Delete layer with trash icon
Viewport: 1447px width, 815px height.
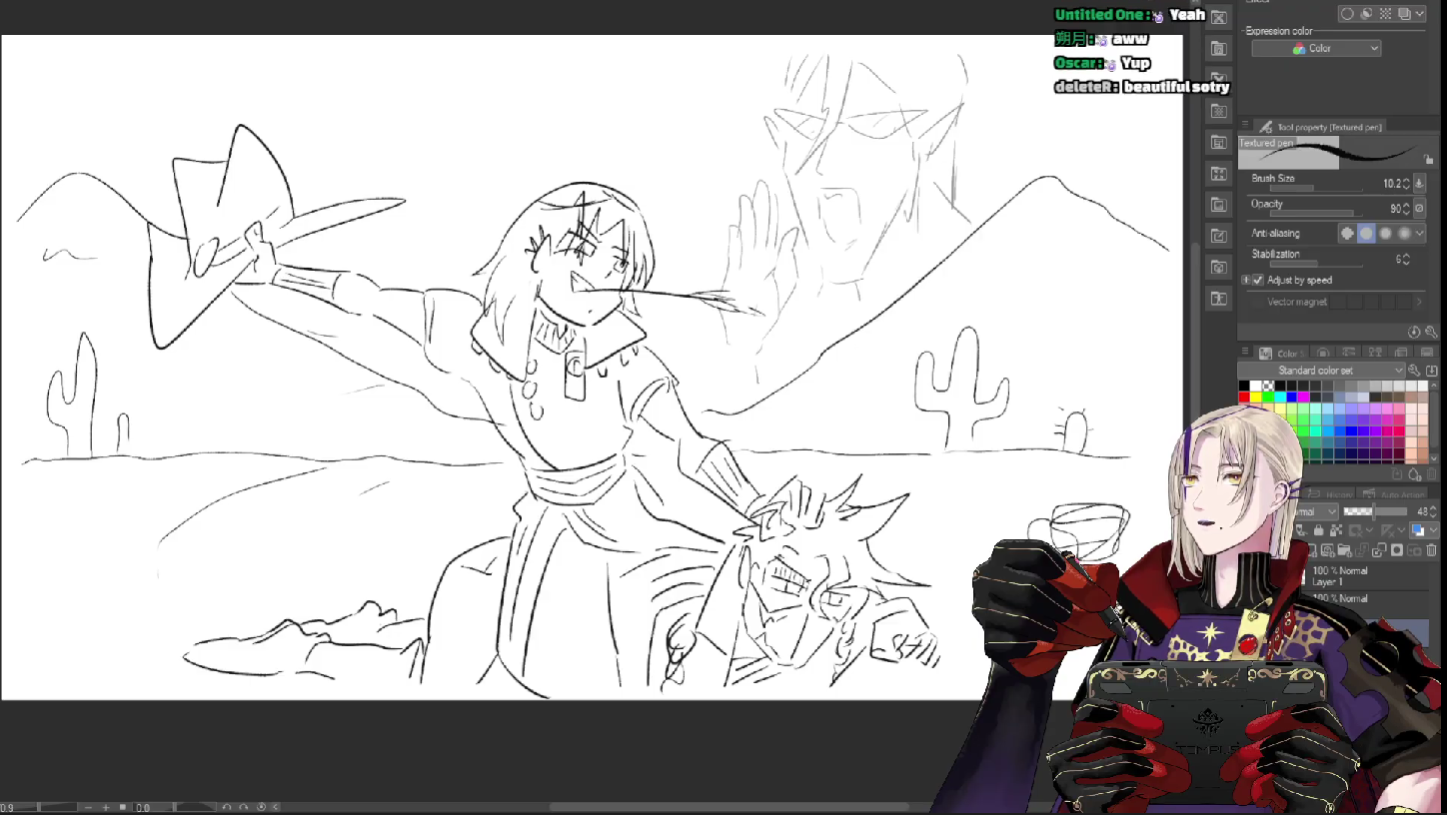(1431, 551)
